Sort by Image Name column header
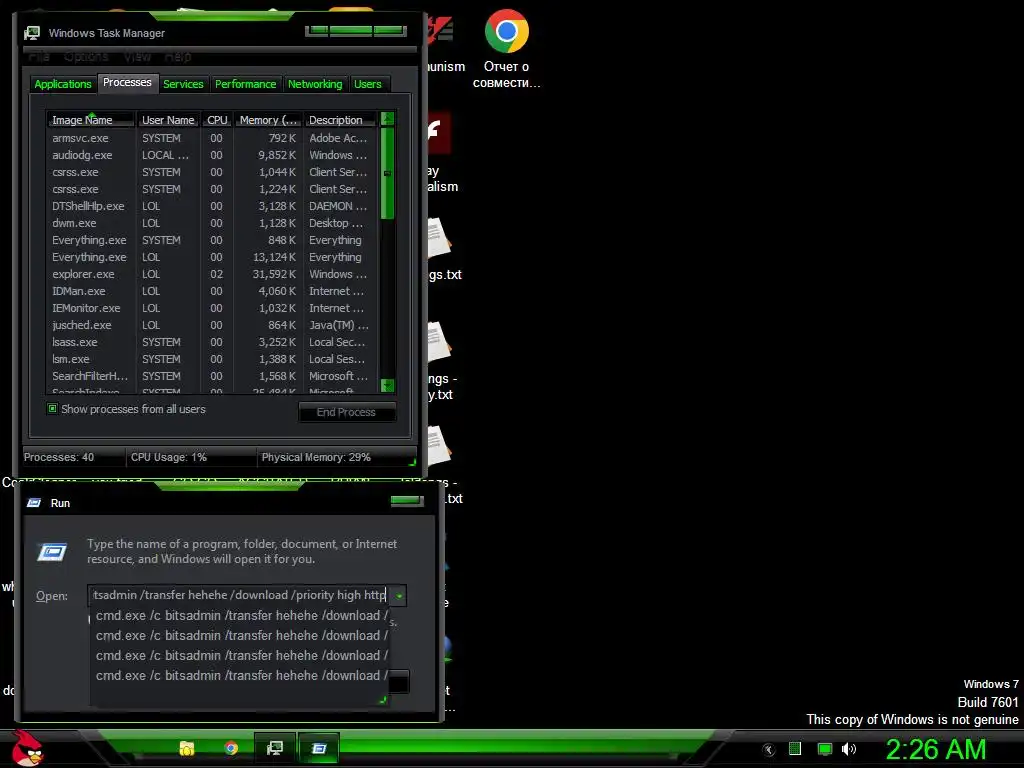 (x=90, y=120)
